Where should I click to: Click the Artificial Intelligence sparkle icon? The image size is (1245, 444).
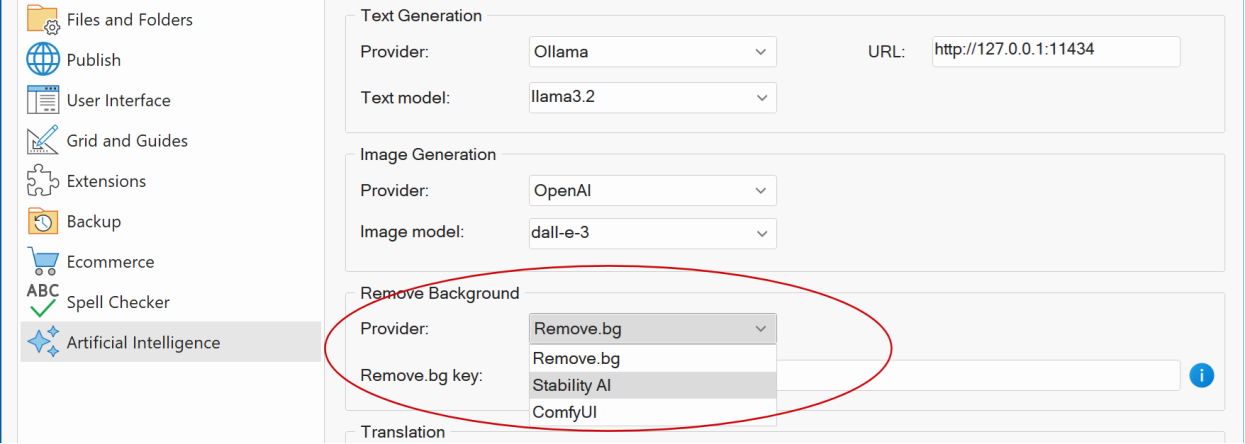tap(43, 342)
